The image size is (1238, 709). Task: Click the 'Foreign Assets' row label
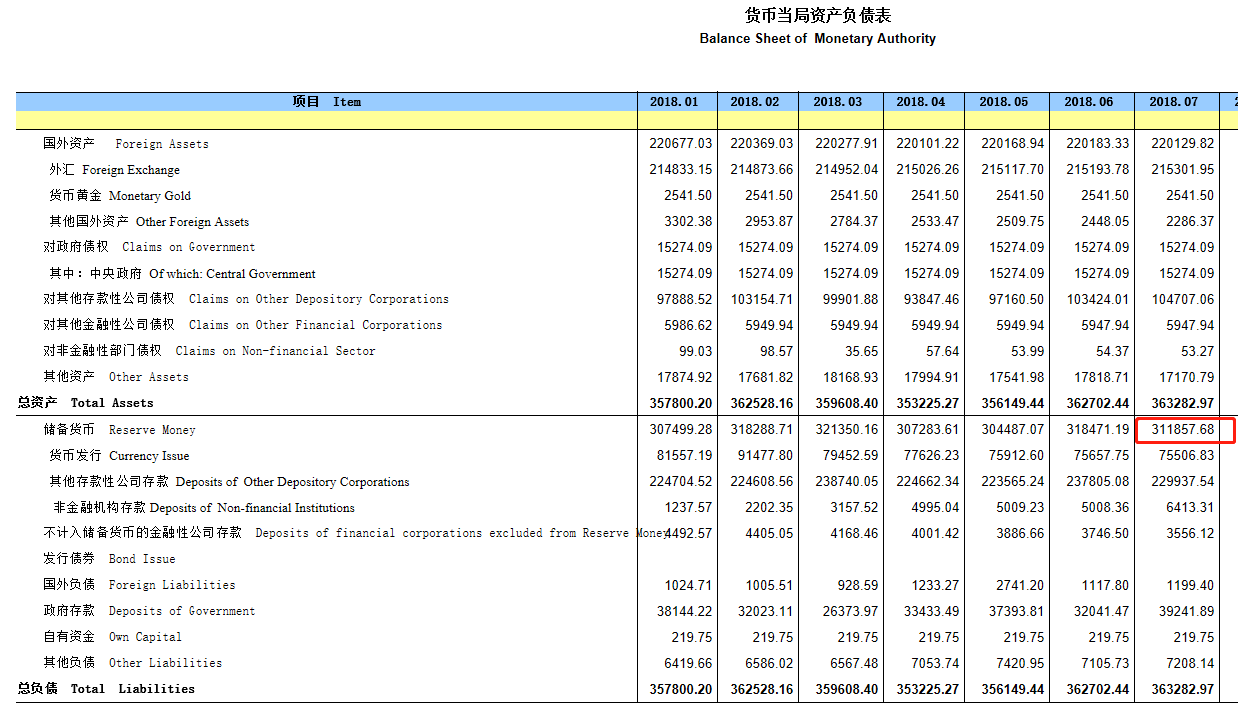tap(162, 144)
